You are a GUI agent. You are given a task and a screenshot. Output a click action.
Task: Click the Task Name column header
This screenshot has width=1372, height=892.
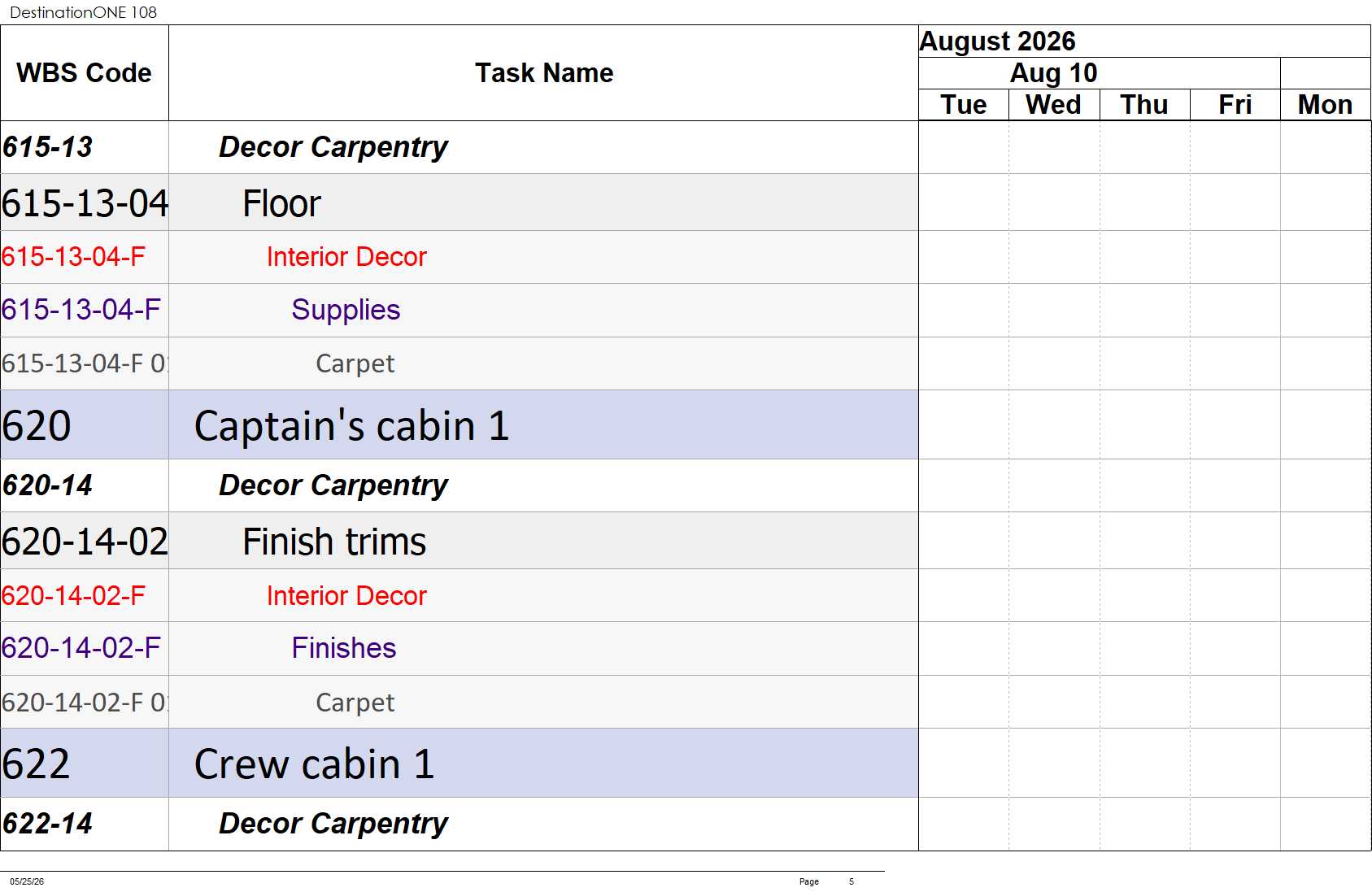[x=543, y=73]
